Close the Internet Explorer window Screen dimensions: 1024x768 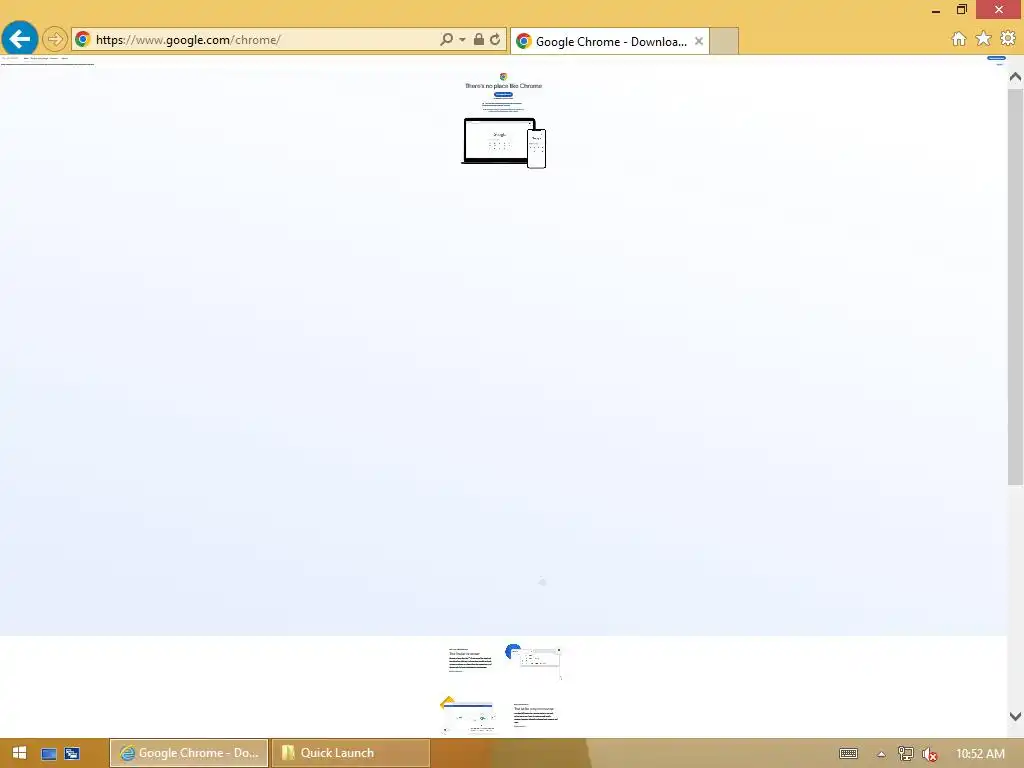pyautogui.click(x=999, y=9)
